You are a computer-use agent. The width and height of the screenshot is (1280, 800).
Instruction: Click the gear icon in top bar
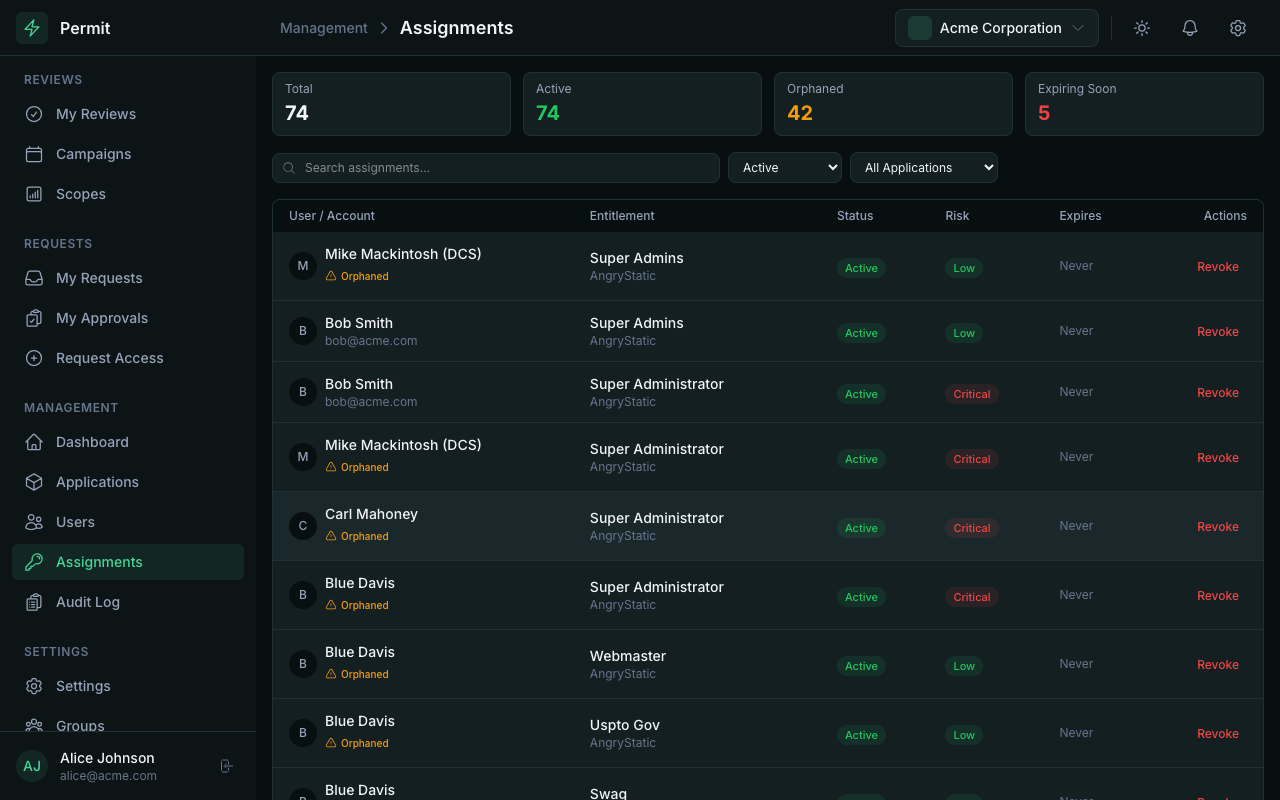[x=1237, y=28]
